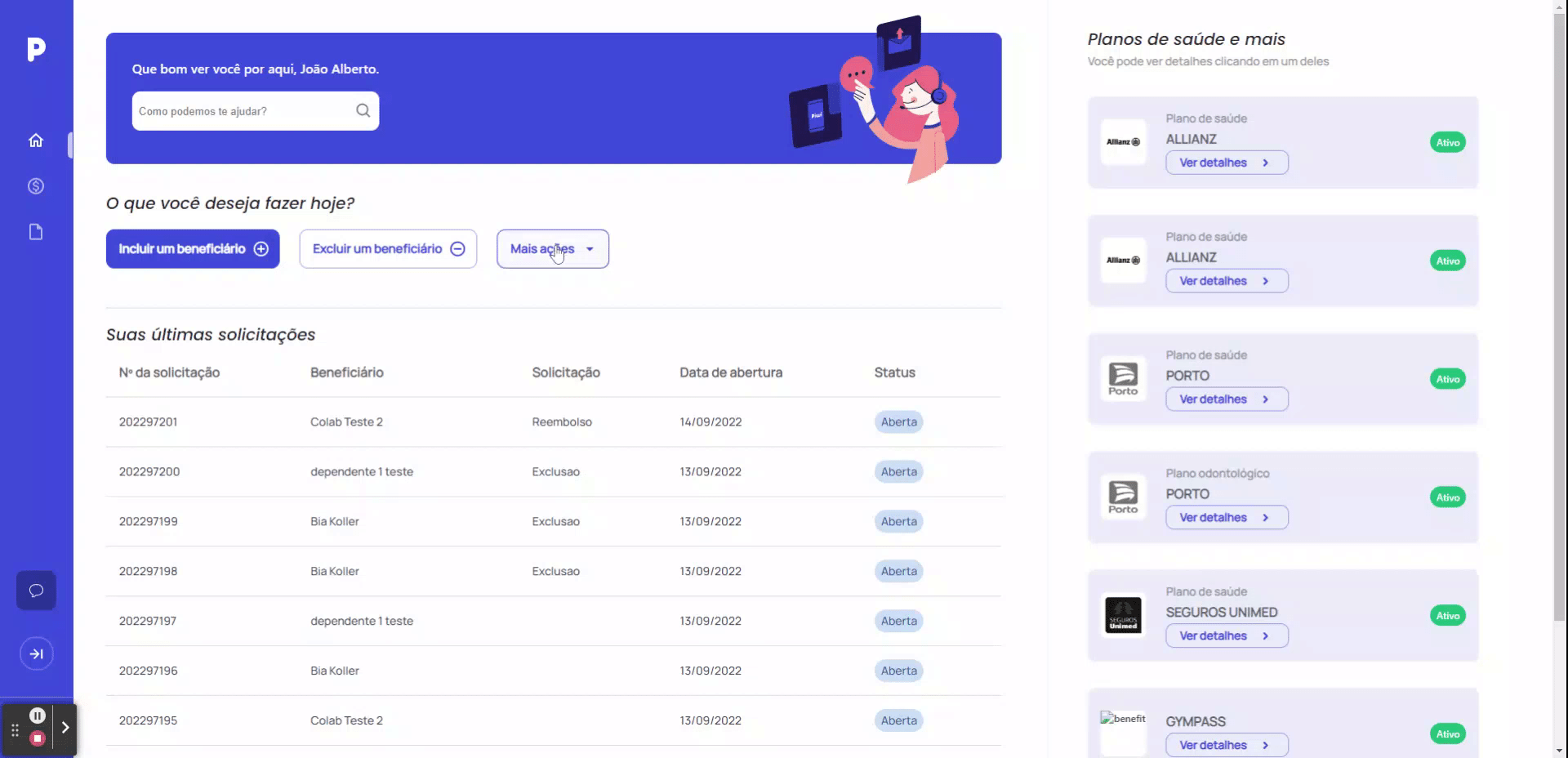Click 'Nº da solicitação' column header
The image size is (1568, 758).
tap(169, 372)
